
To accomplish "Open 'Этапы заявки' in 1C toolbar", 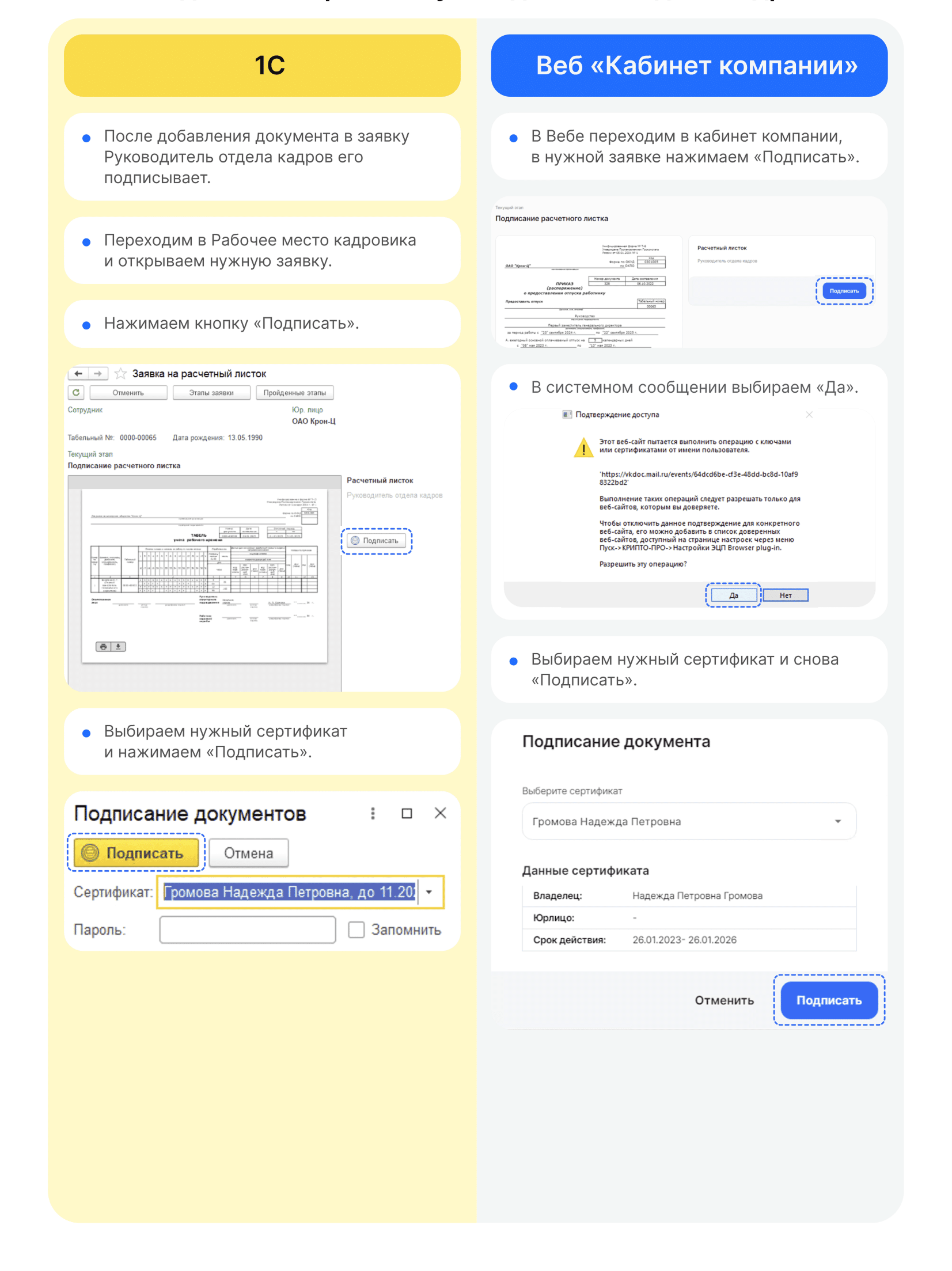I will coord(211,393).
